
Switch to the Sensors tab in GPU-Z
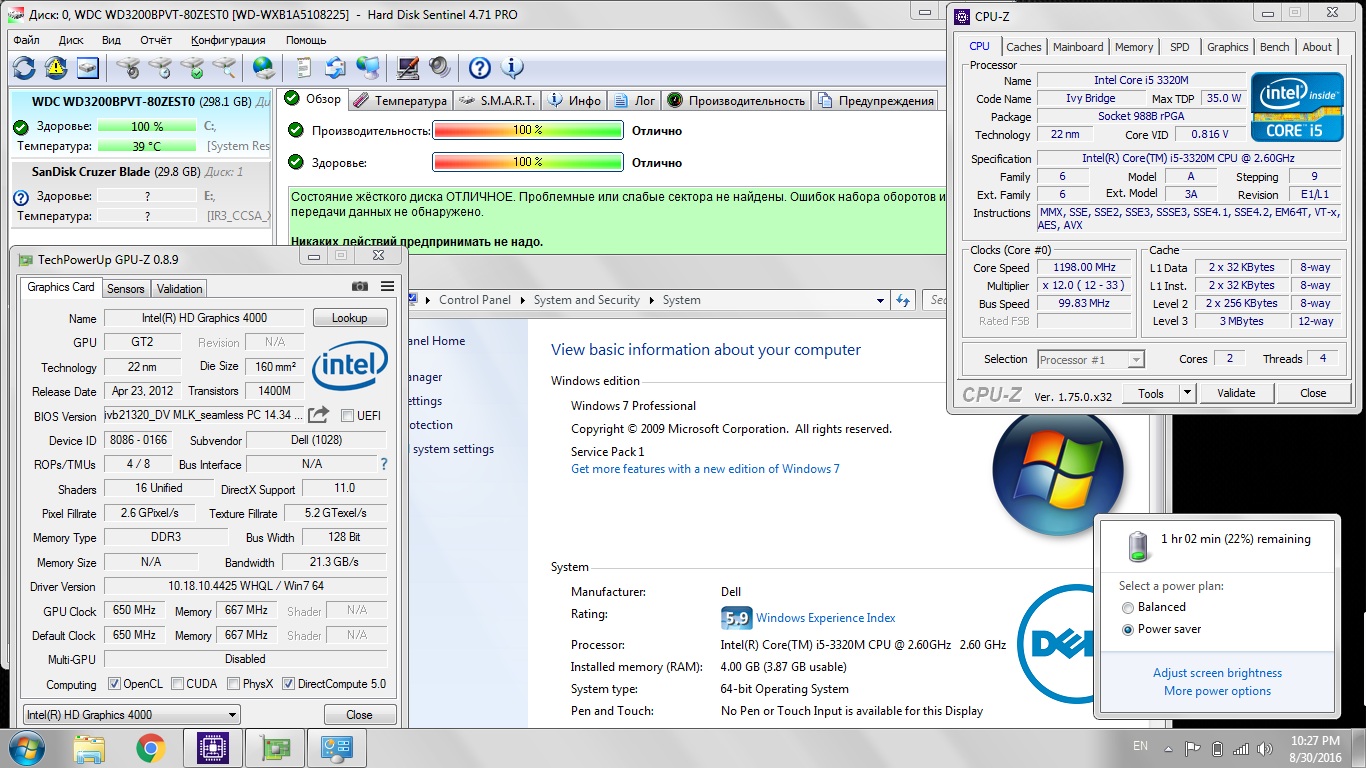click(126, 289)
